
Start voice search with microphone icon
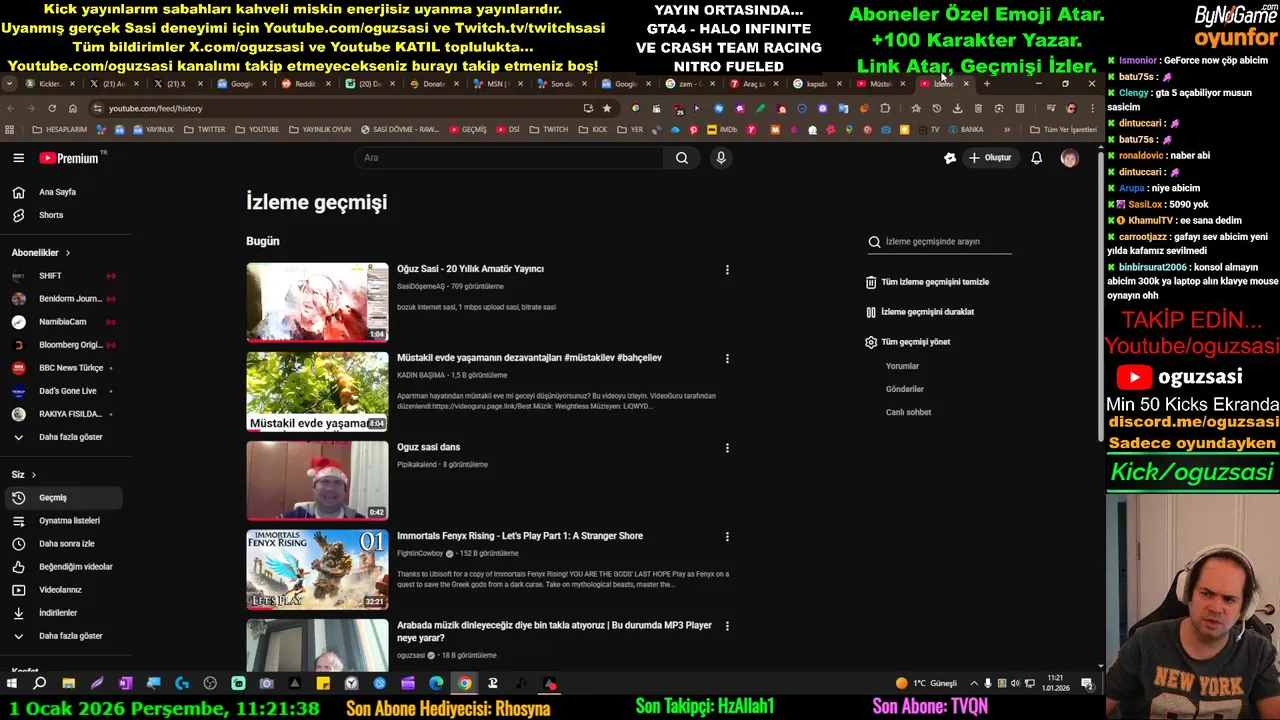tap(720, 158)
